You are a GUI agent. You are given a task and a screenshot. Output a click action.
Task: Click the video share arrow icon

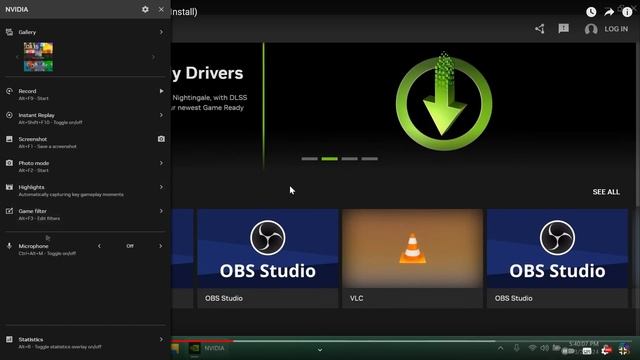[x=609, y=12]
